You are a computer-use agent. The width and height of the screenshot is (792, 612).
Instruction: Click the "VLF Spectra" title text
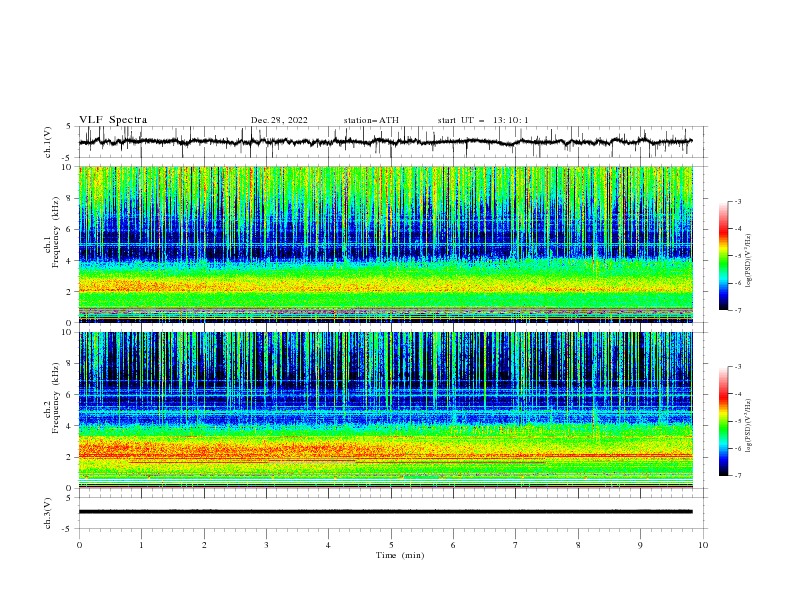coord(113,120)
